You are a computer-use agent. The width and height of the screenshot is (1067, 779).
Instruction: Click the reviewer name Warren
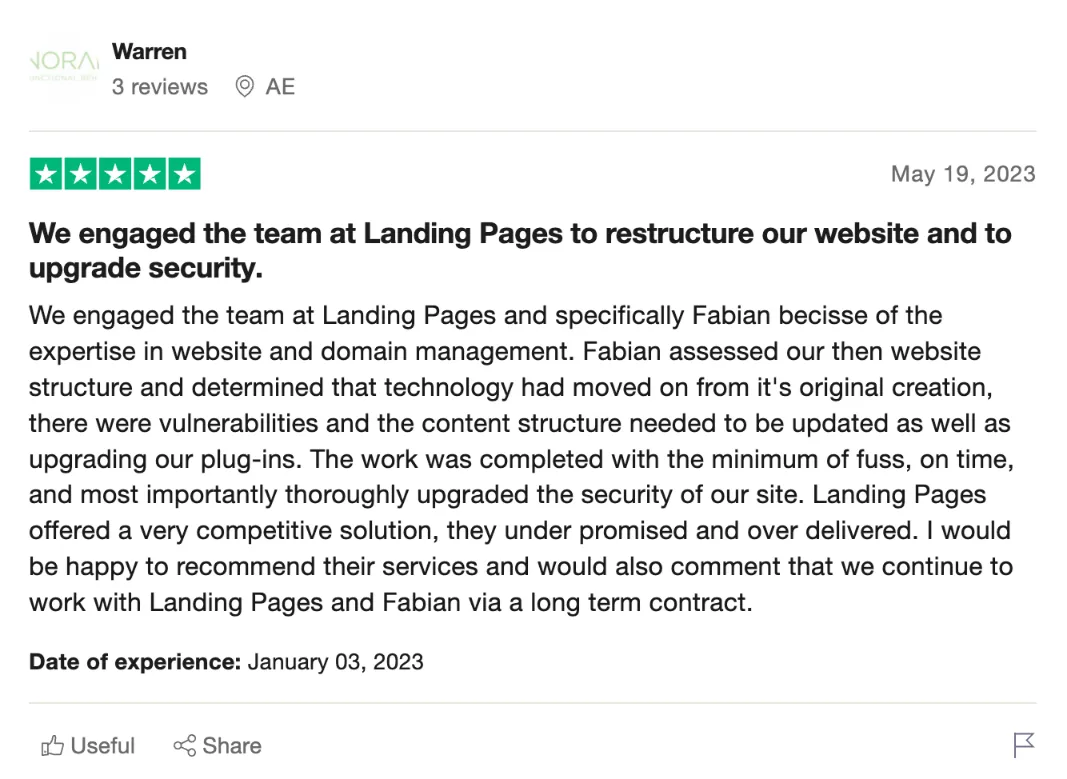[x=149, y=51]
